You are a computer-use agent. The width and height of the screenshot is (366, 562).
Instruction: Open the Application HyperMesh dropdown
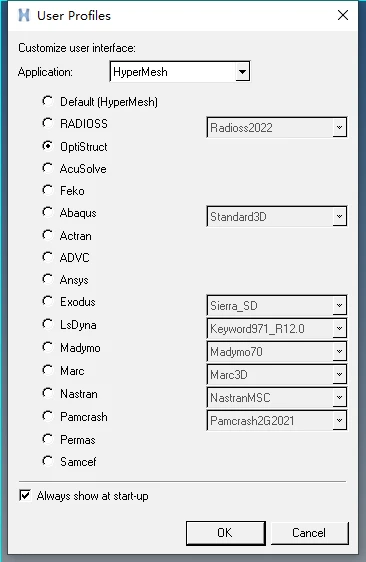(x=180, y=72)
